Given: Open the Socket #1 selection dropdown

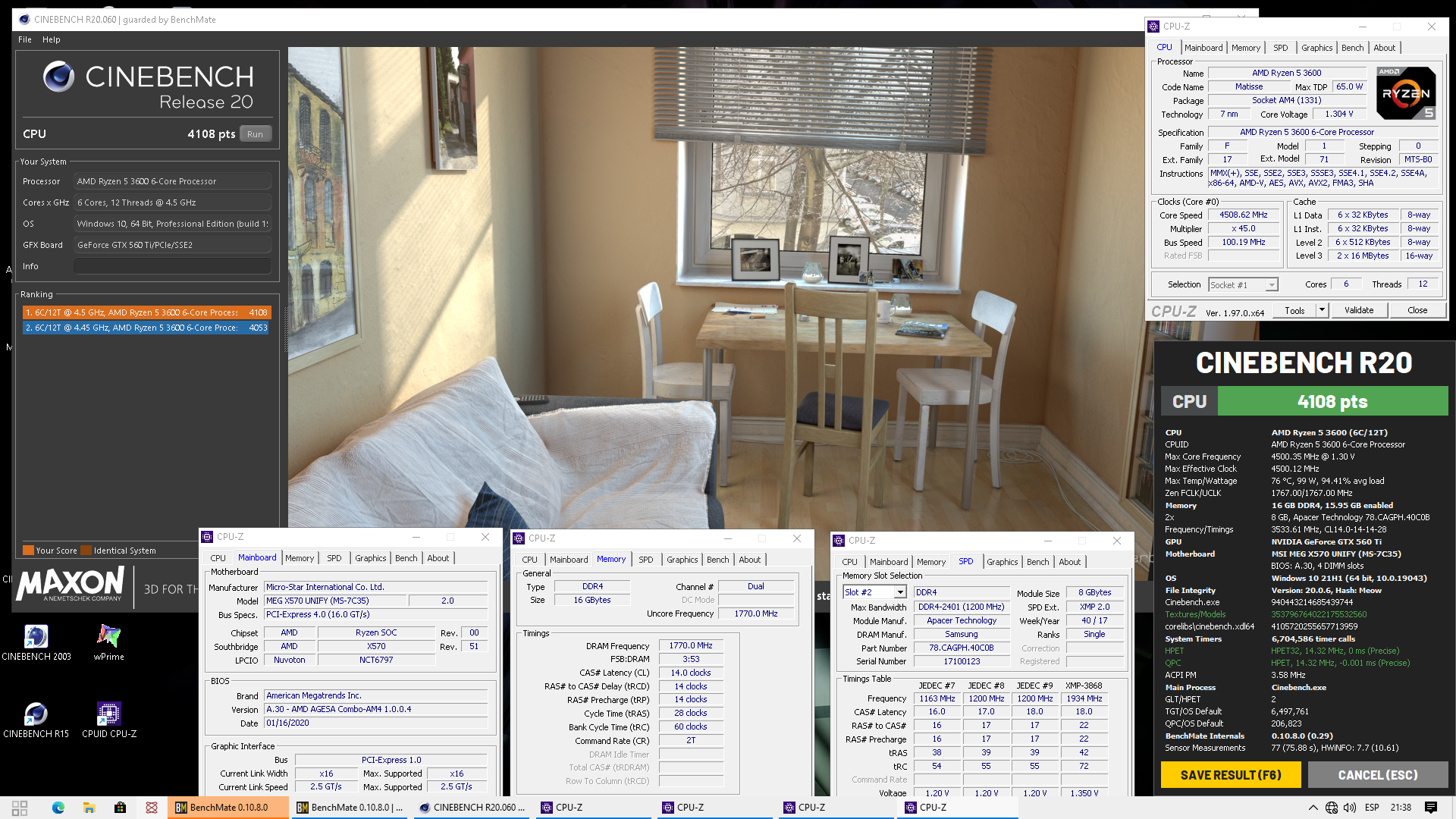Looking at the screenshot, I should (x=1244, y=285).
